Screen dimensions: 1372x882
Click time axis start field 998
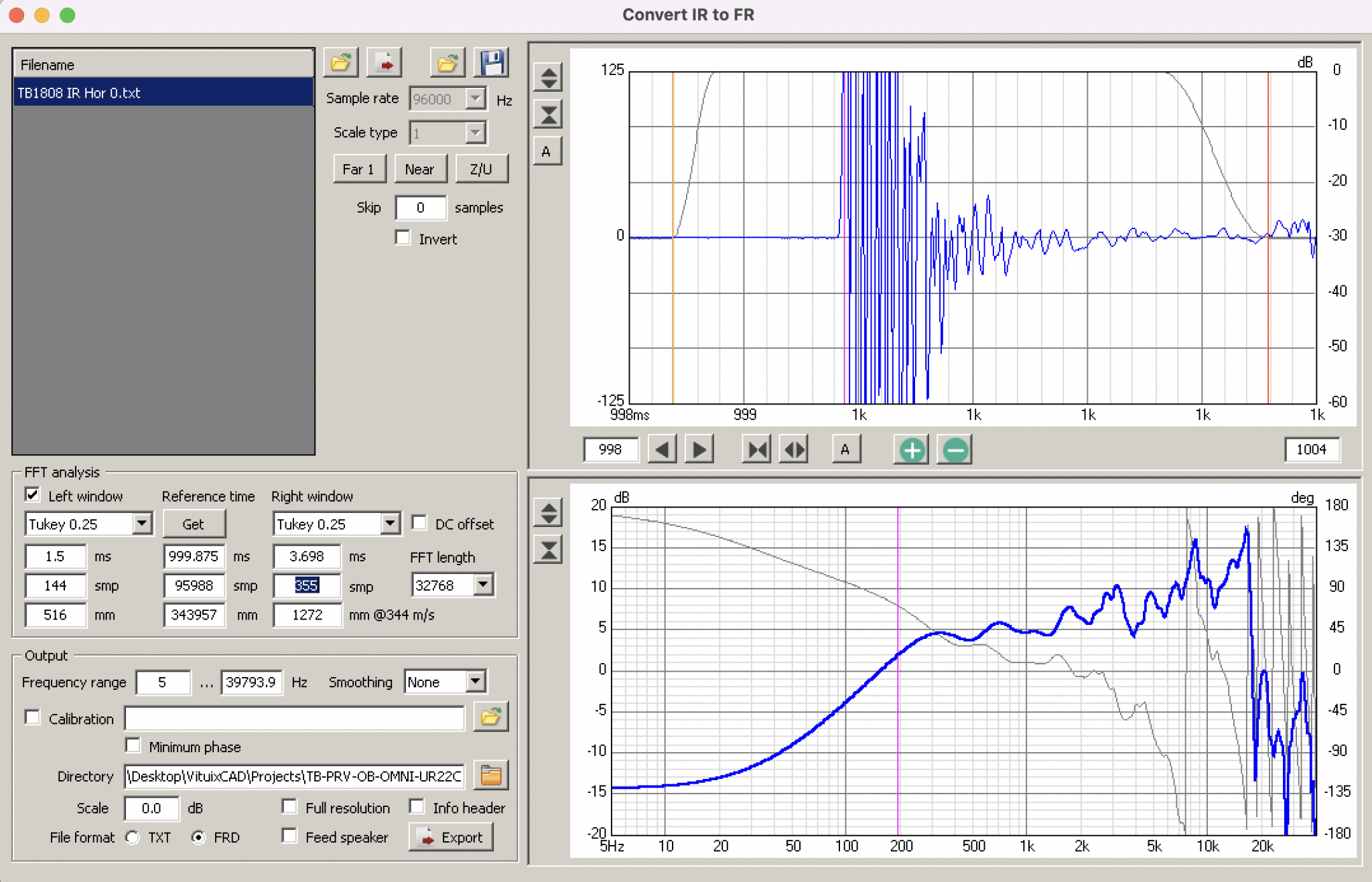coord(610,449)
